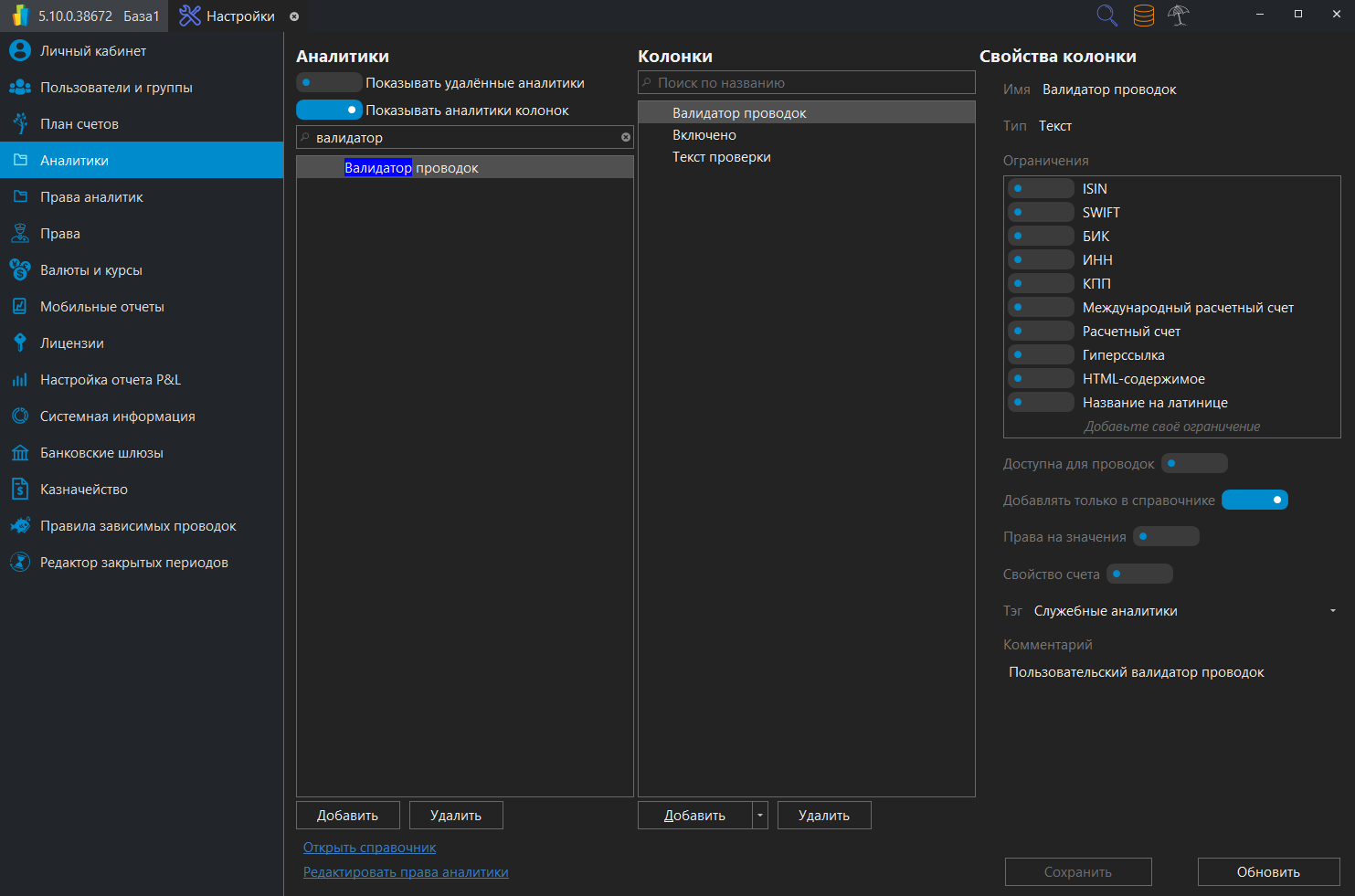This screenshot has width=1355, height=896.
Task: Open the arrow menu next to Добавить in Колонки
Action: (x=759, y=815)
